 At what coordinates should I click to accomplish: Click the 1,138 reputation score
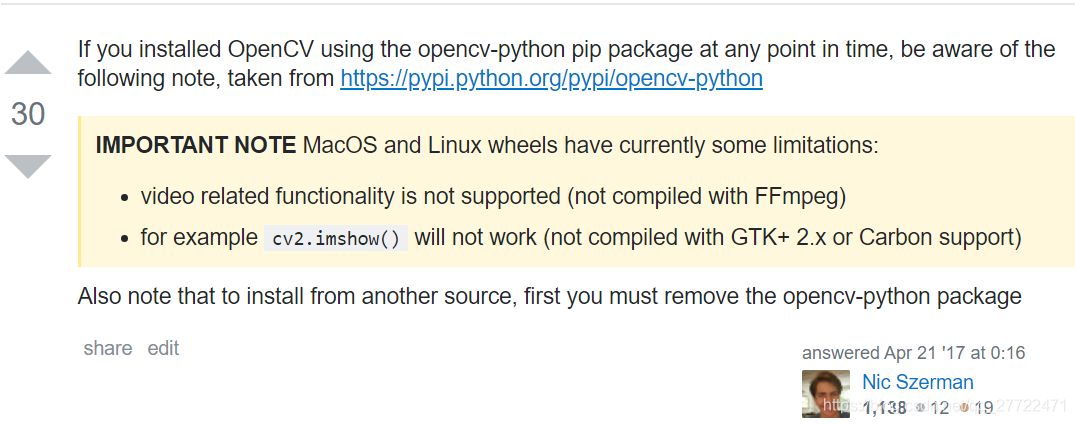click(x=884, y=408)
